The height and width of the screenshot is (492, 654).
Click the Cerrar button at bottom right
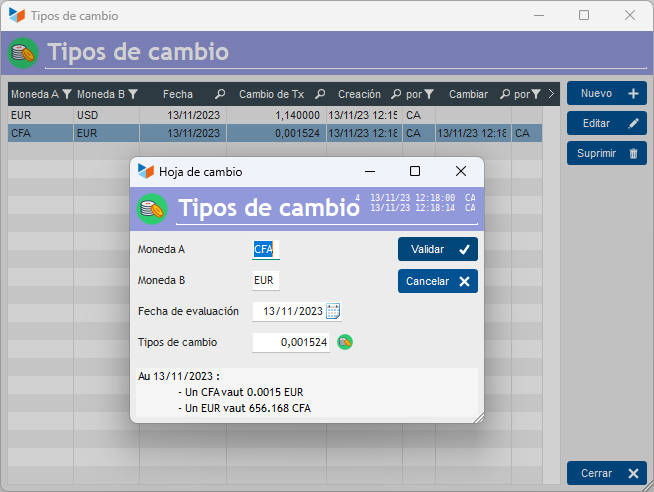pyautogui.click(x=607, y=473)
